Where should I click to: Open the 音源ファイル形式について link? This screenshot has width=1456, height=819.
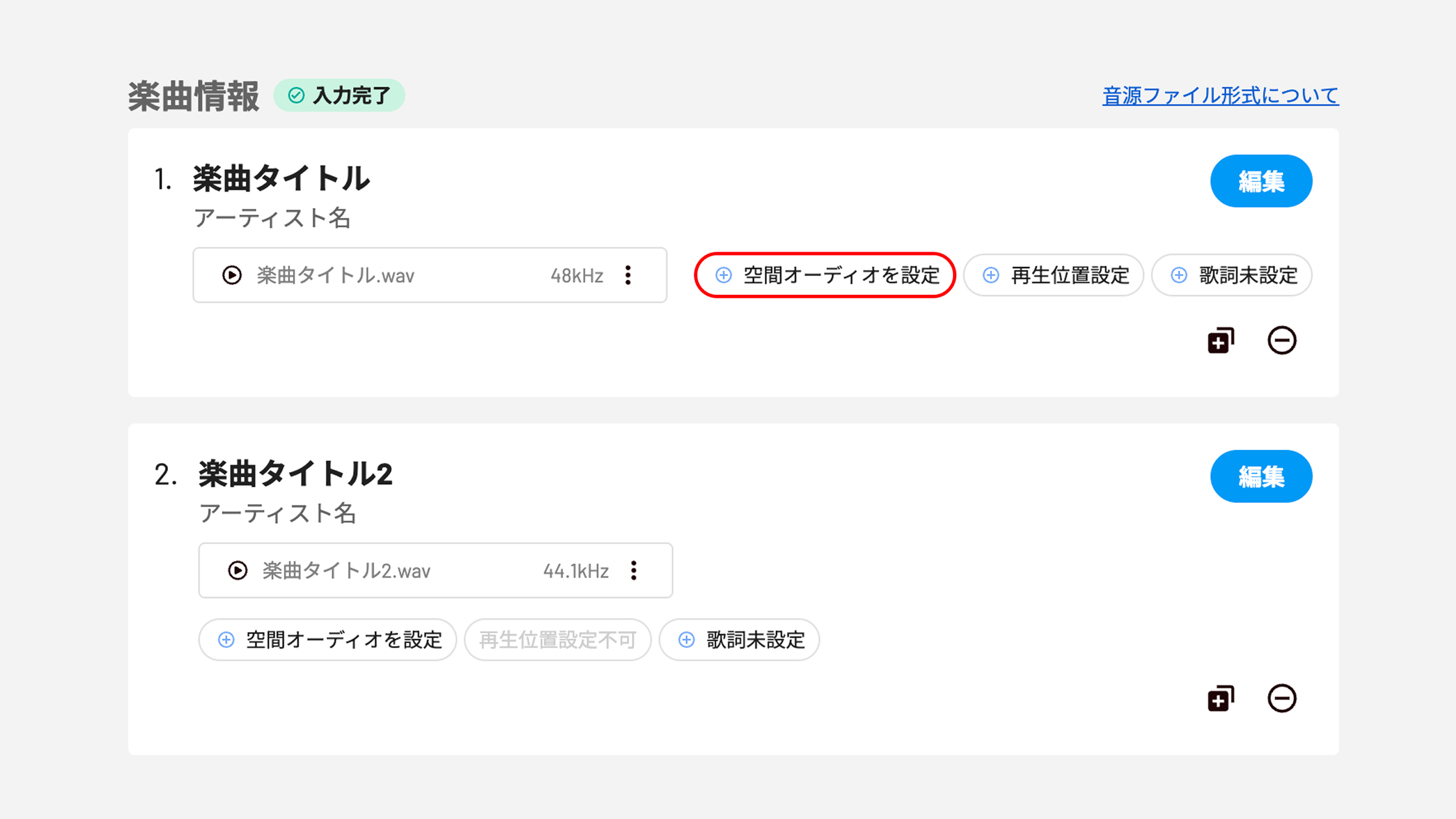pos(1221,96)
